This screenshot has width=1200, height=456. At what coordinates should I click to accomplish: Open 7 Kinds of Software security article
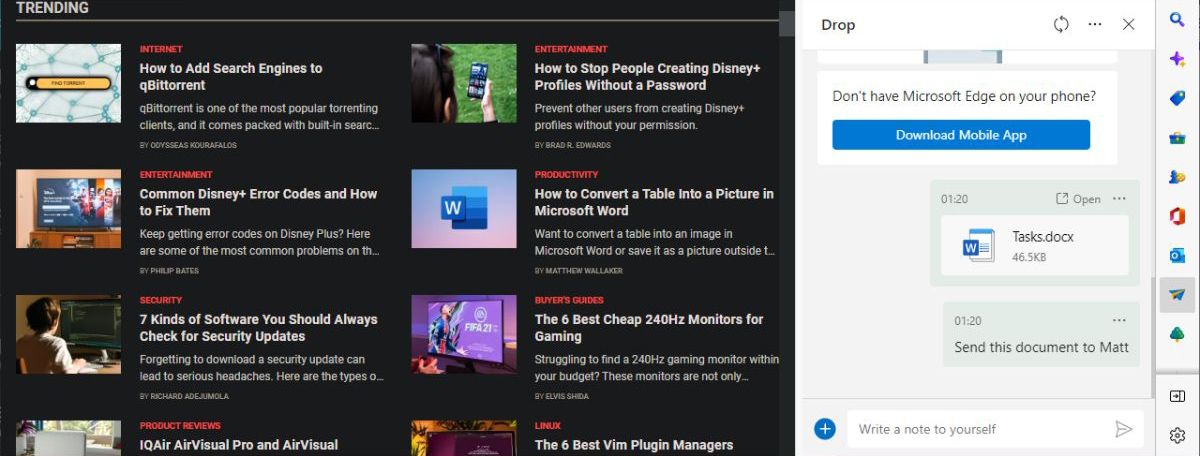click(x=258, y=328)
